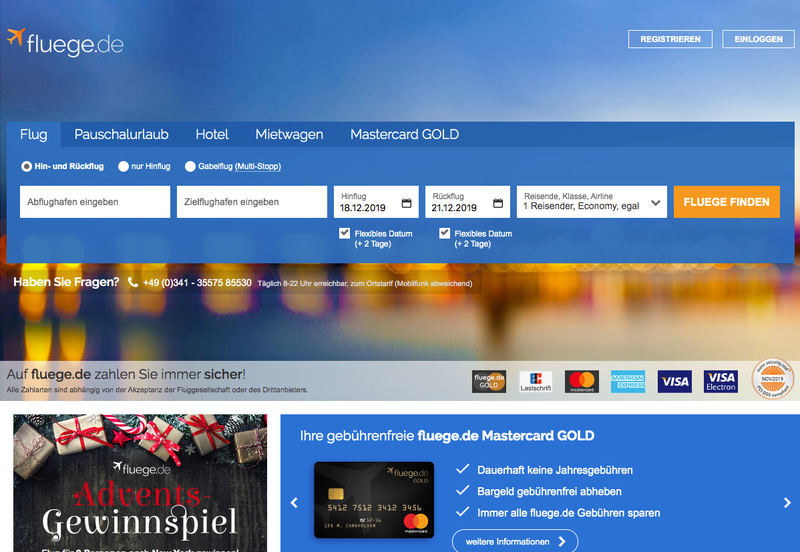Switch to the Mietwagen tab
Image resolution: width=800 pixels, height=552 pixels.
pos(289,134)
